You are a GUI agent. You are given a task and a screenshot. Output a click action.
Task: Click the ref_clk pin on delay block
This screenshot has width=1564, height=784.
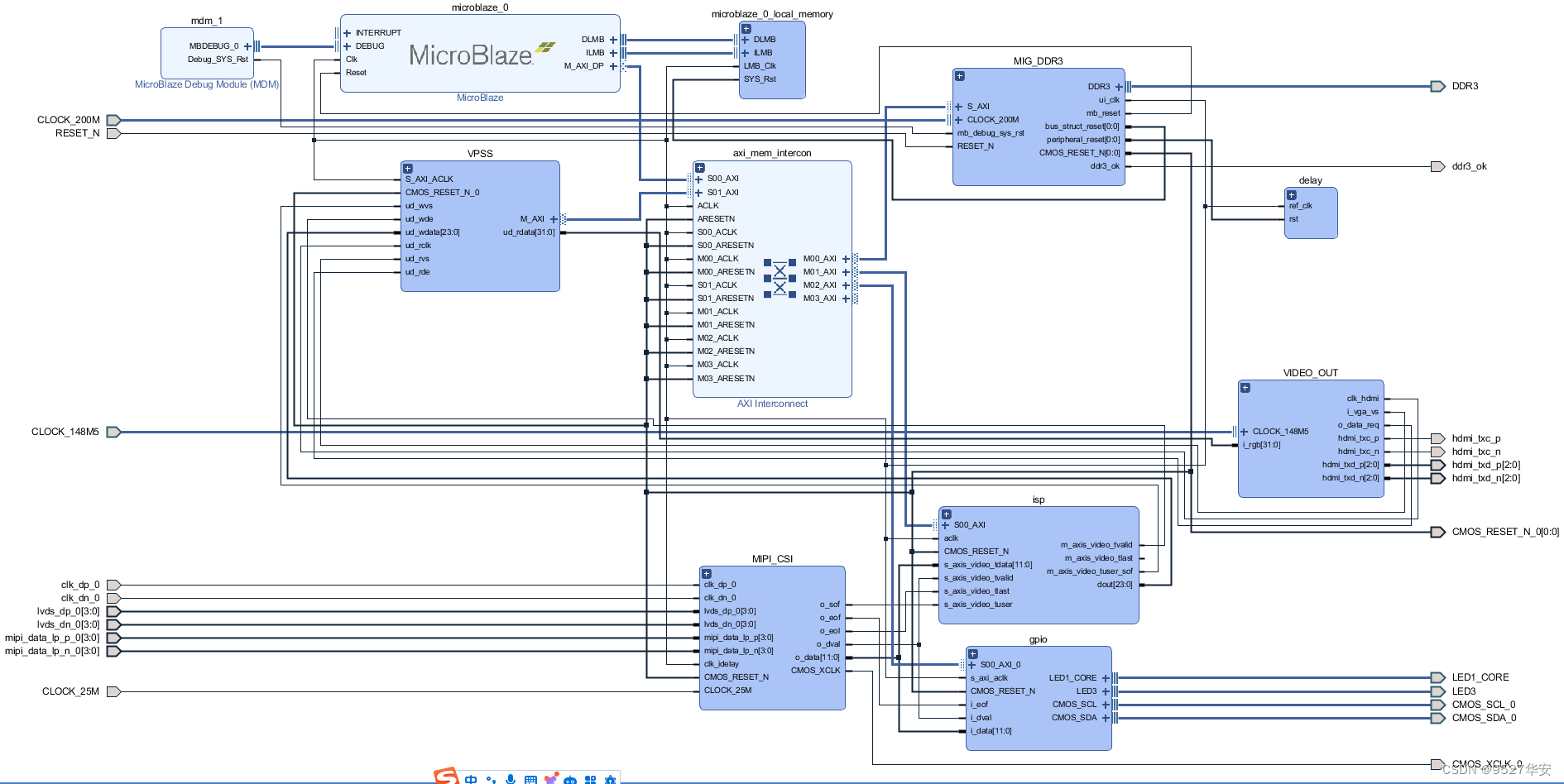click(x=1300, y=206)
